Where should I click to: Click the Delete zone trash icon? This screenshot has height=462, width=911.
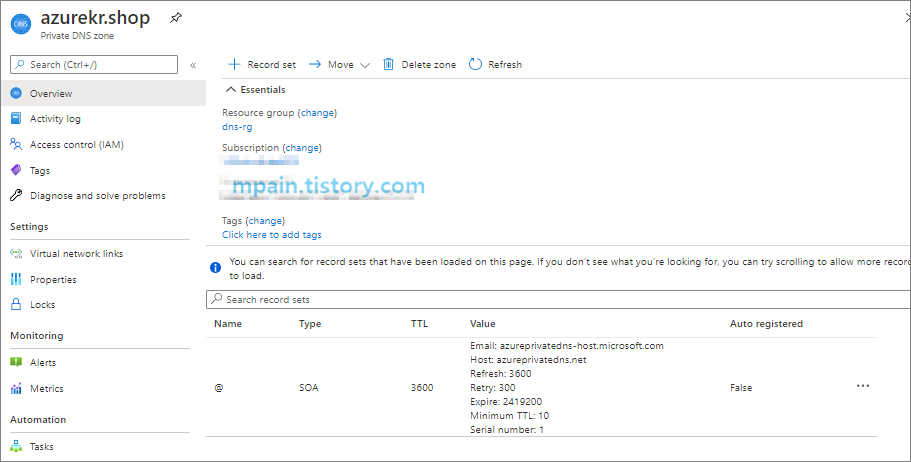(x=388, y=64)
